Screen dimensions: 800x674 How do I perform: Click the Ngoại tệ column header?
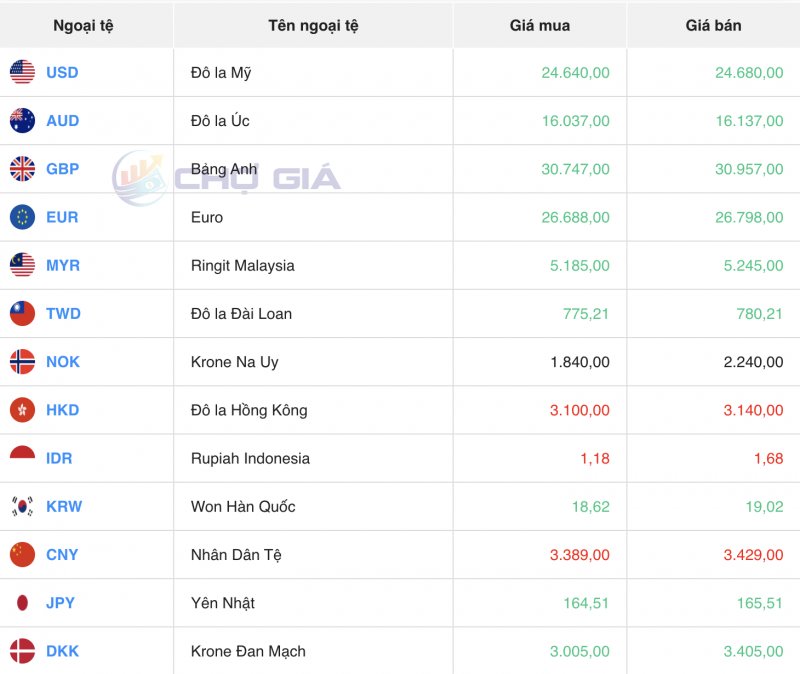pyautogui.click(x=83, y=25)
